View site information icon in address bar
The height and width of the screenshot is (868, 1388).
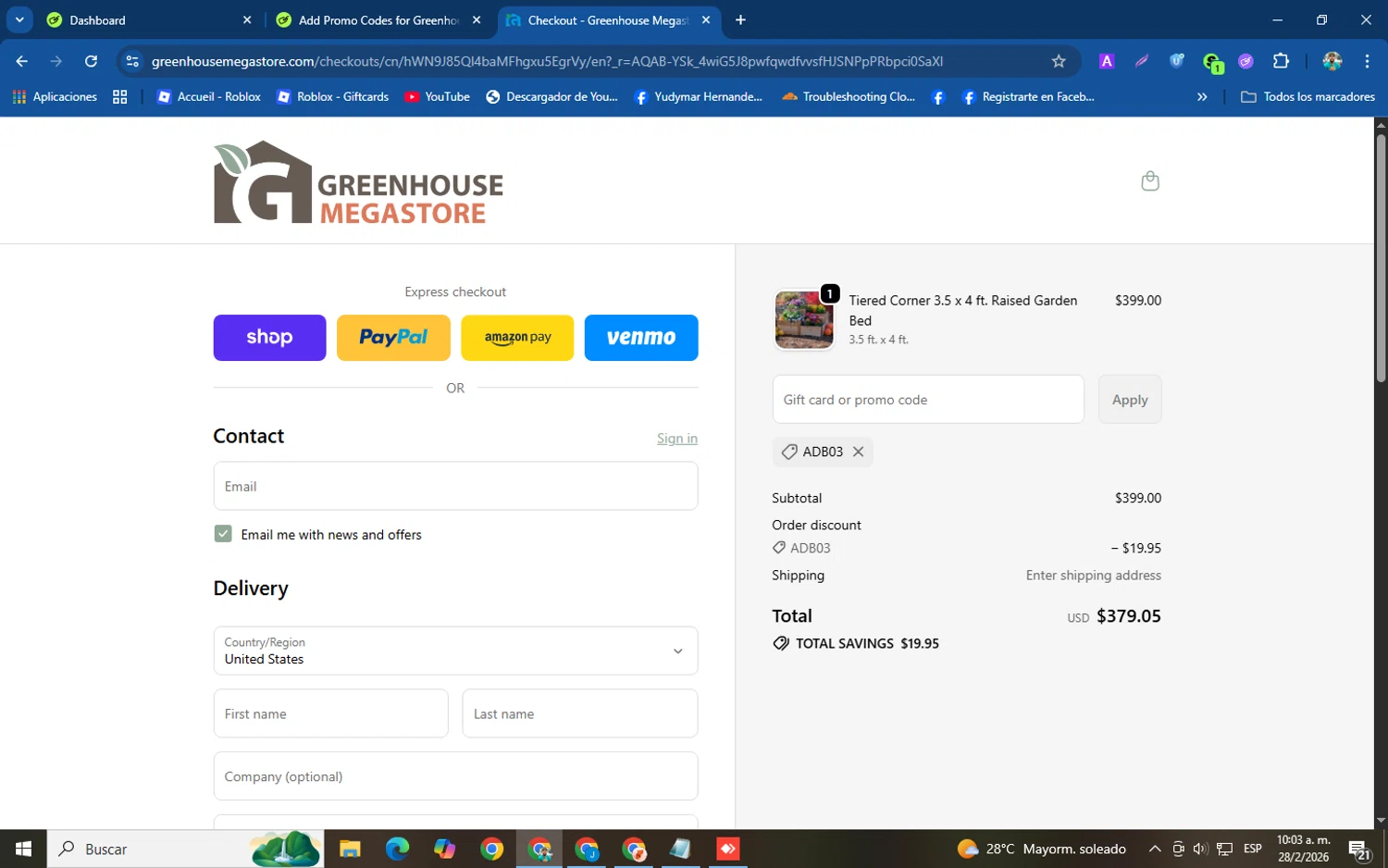click(x=132, y=61)
